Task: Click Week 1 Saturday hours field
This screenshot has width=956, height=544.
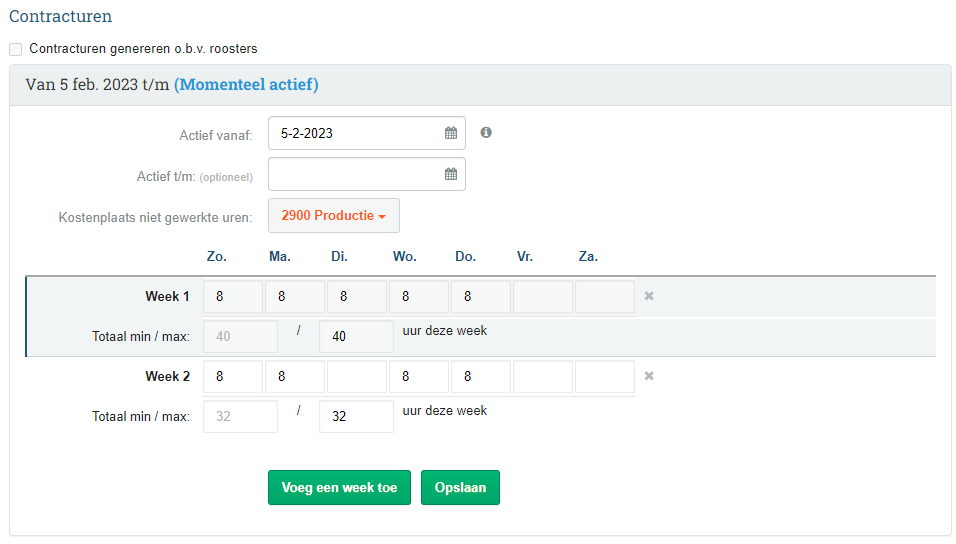Action: pos(604,296)
